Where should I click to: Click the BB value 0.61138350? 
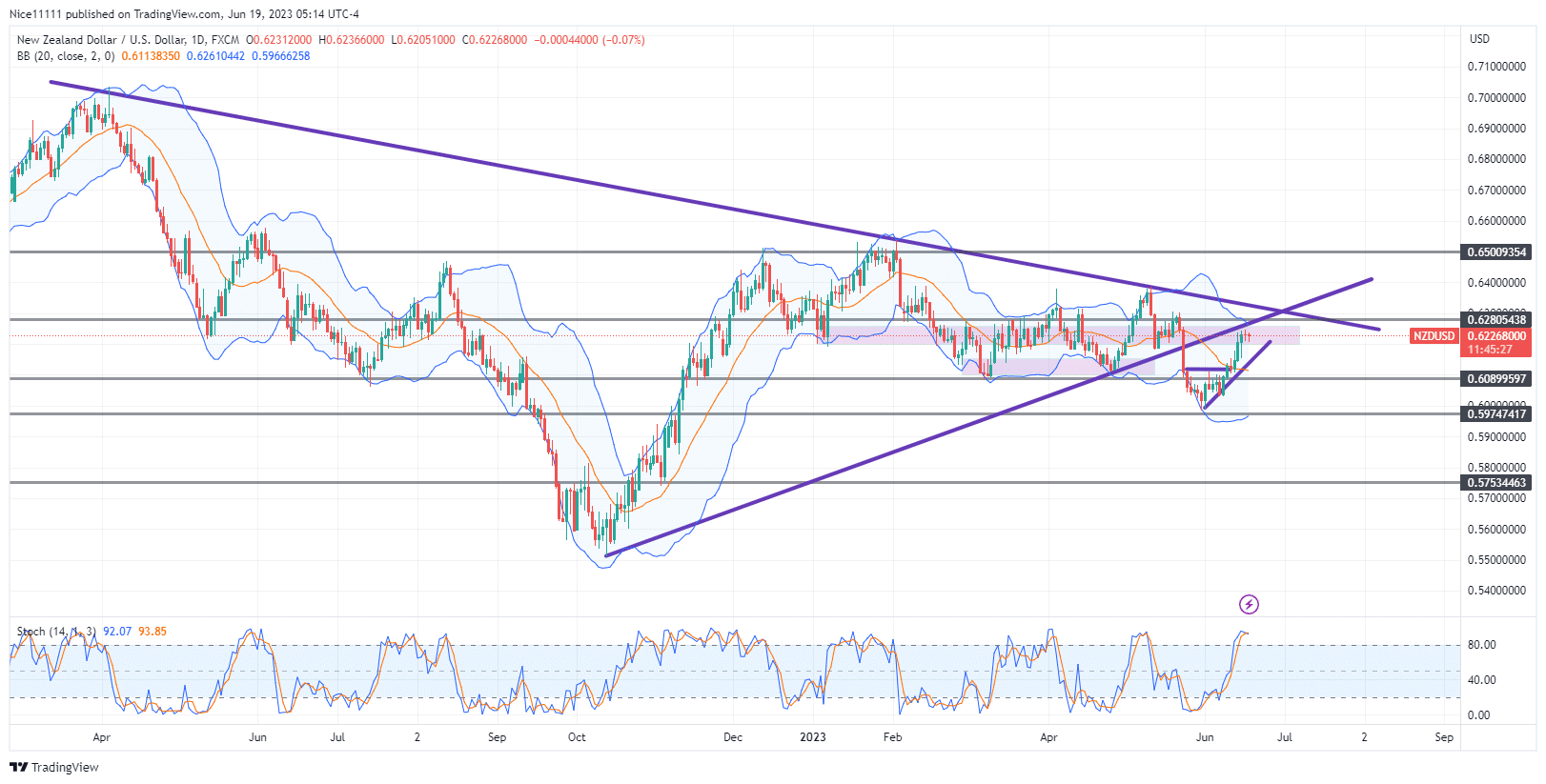tap(151, 56)
